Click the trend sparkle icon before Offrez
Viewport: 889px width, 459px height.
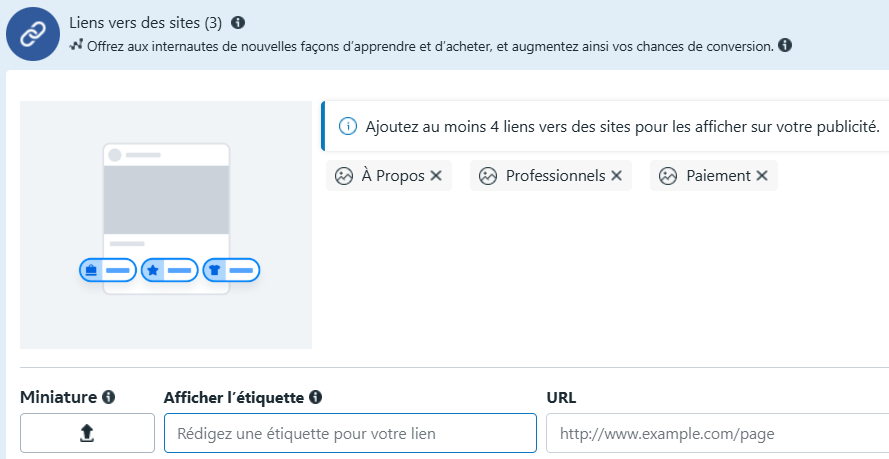point(76,45)
